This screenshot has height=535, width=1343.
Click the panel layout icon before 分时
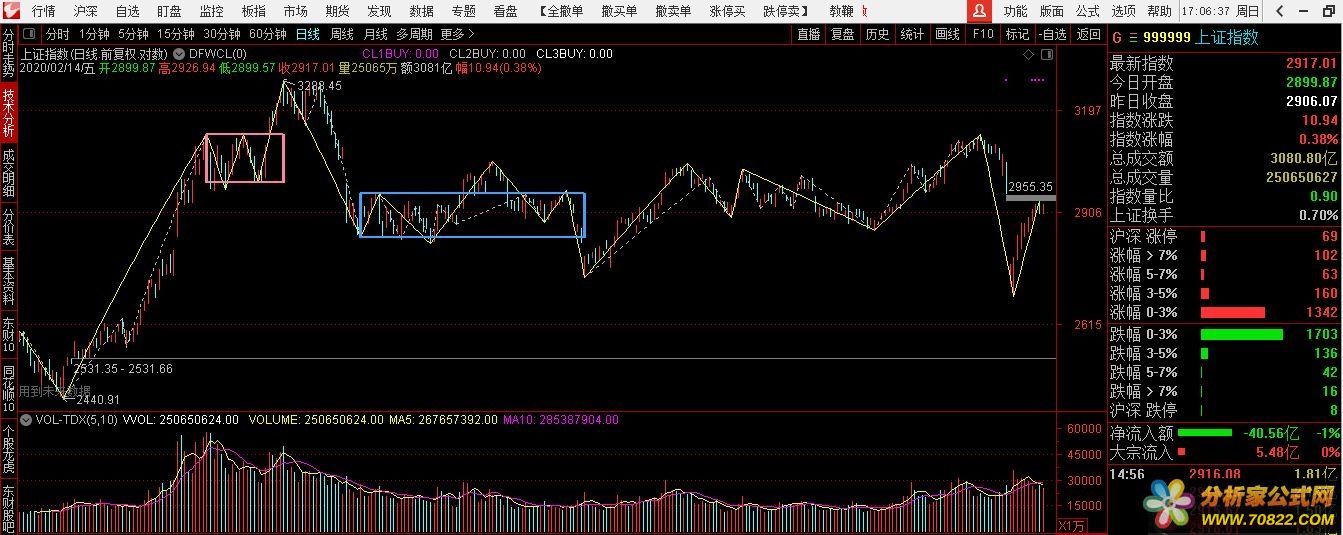30,34
